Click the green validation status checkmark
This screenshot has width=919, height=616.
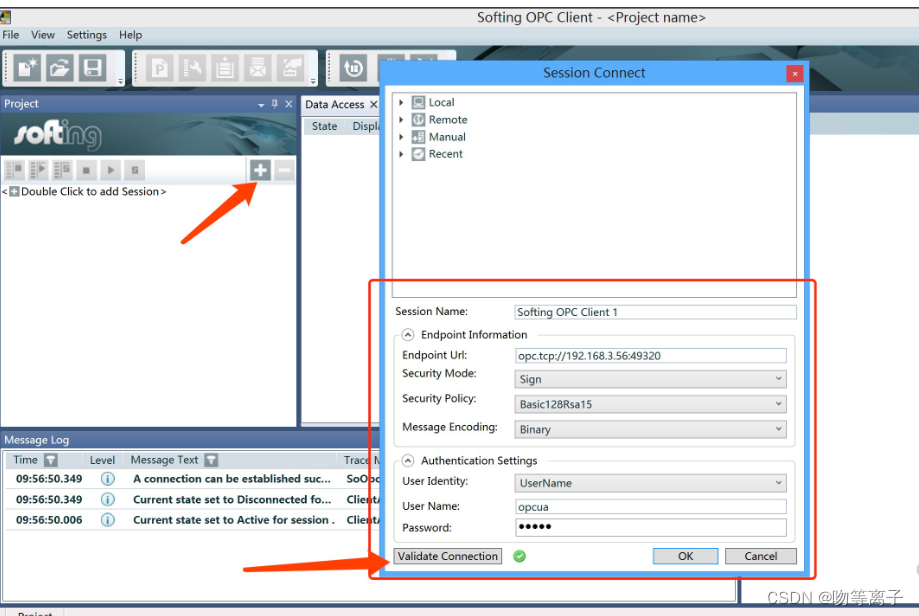519,556
